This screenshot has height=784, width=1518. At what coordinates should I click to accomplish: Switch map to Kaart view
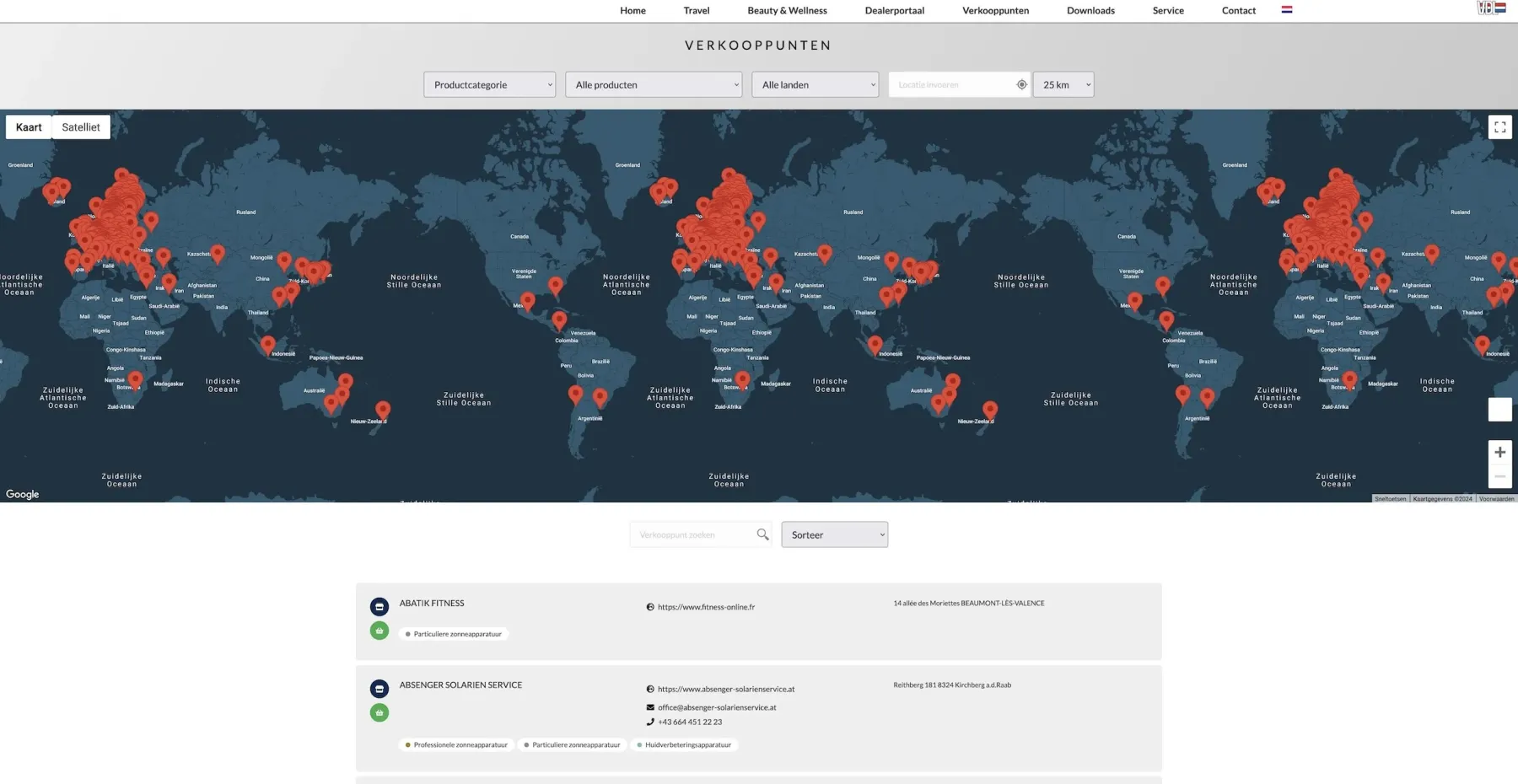[x=29, y=127]
